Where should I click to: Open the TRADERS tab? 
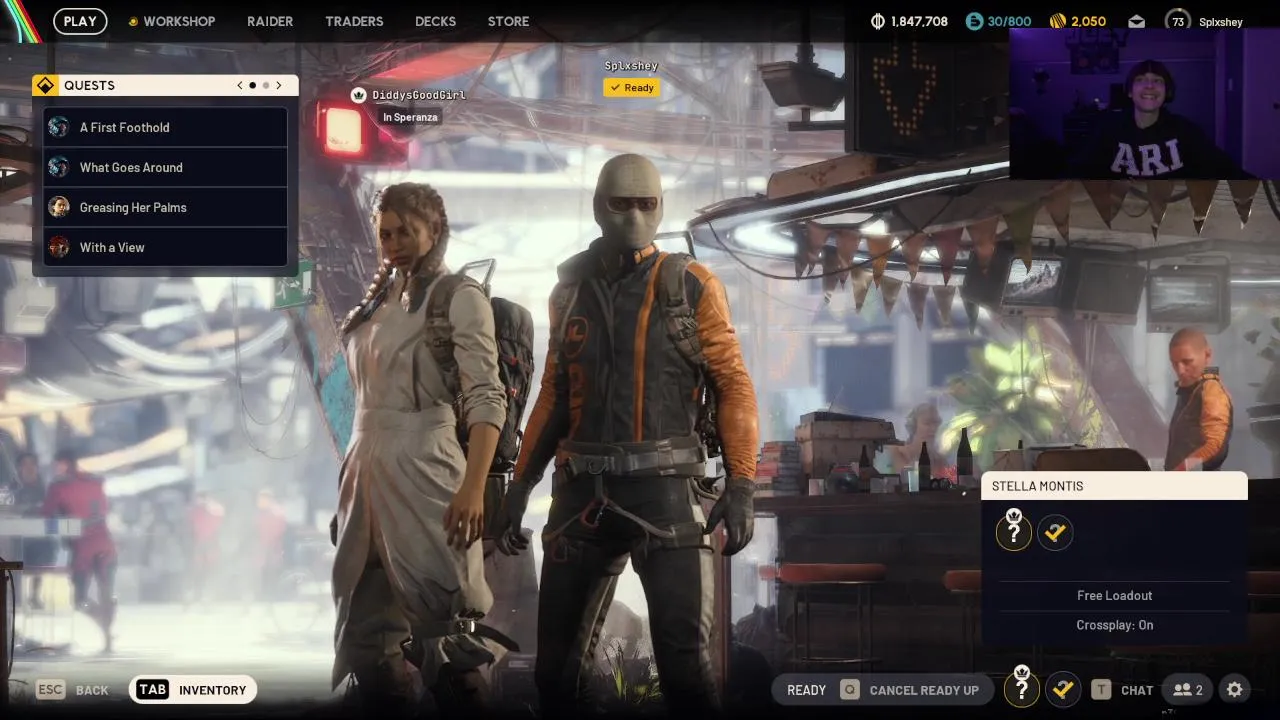coord(354,21)
